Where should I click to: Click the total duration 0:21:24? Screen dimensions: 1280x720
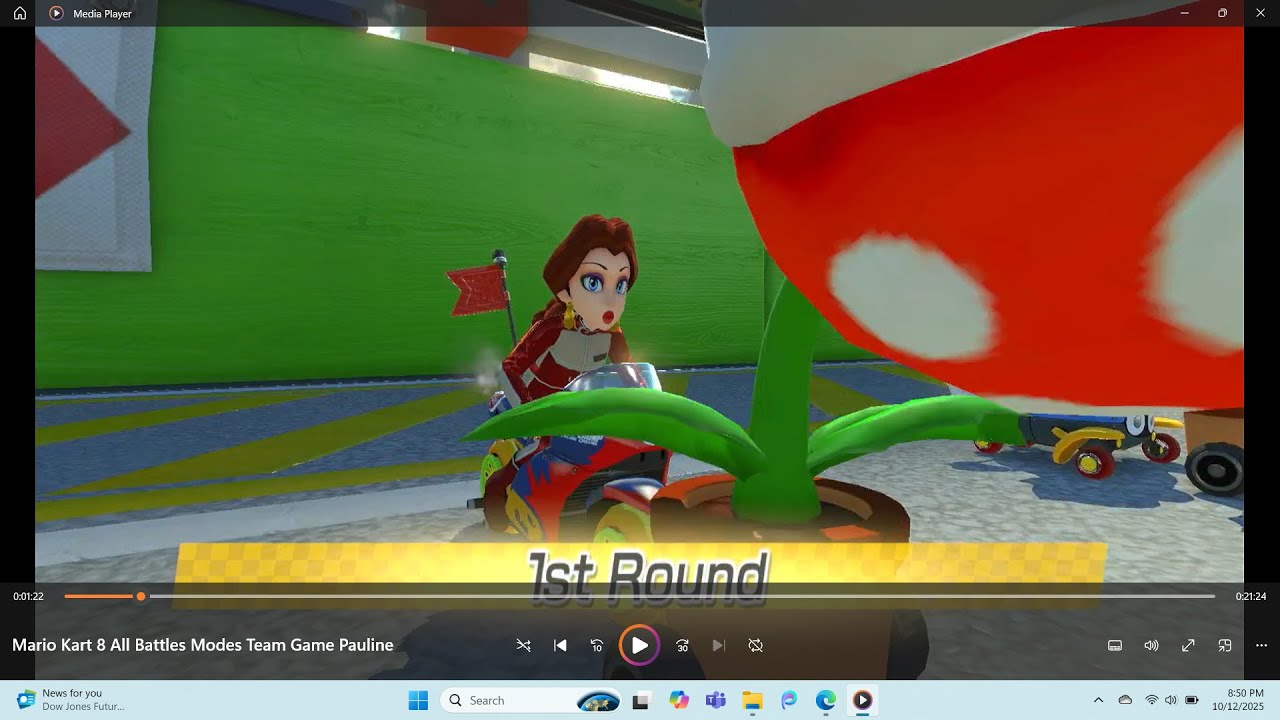coord(1251,596)
